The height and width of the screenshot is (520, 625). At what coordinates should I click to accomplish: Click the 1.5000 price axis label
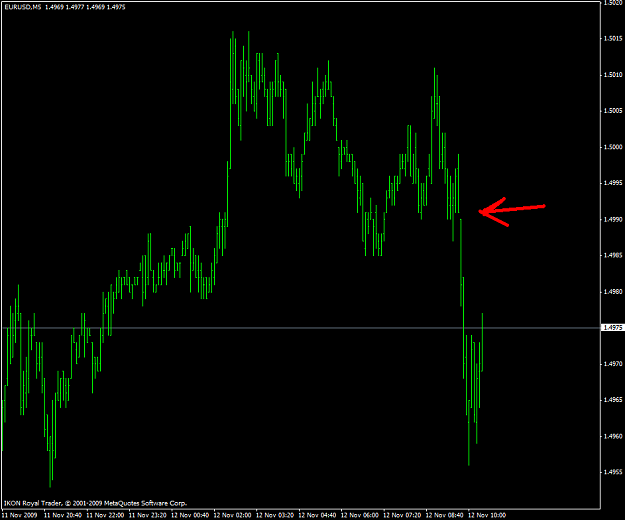613,147
